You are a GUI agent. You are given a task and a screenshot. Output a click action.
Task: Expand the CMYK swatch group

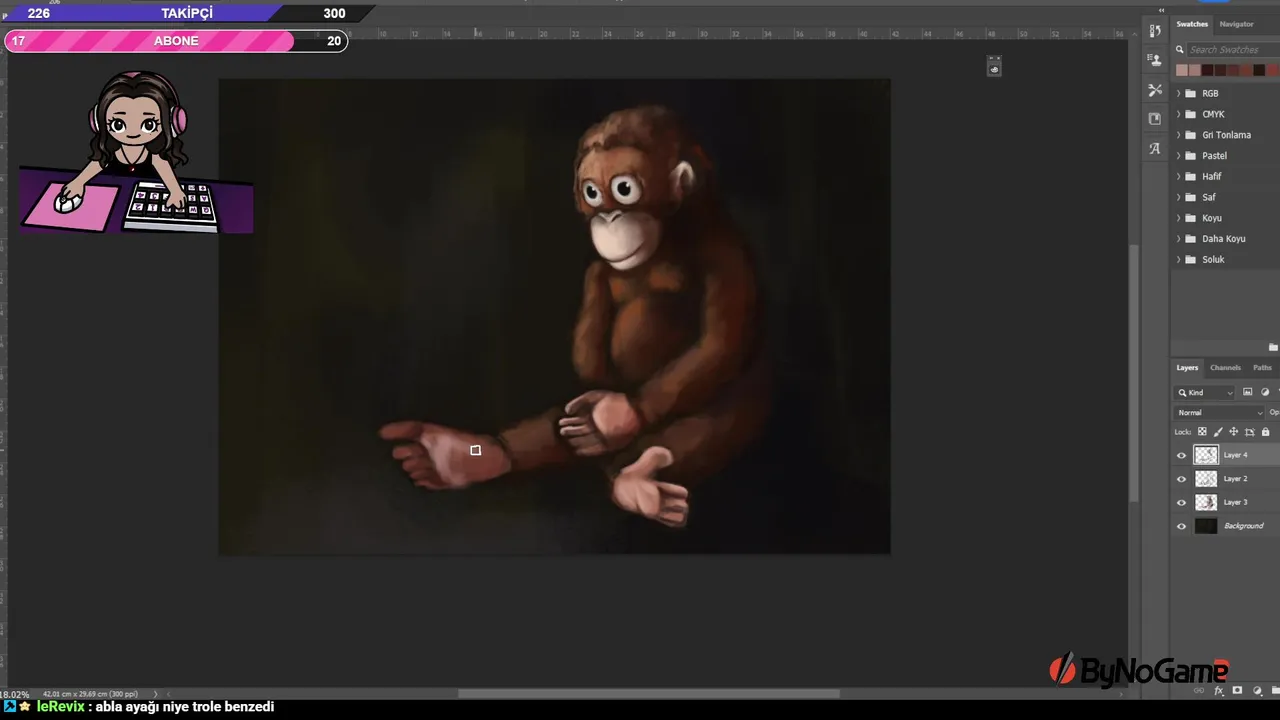click(1178, 114)
